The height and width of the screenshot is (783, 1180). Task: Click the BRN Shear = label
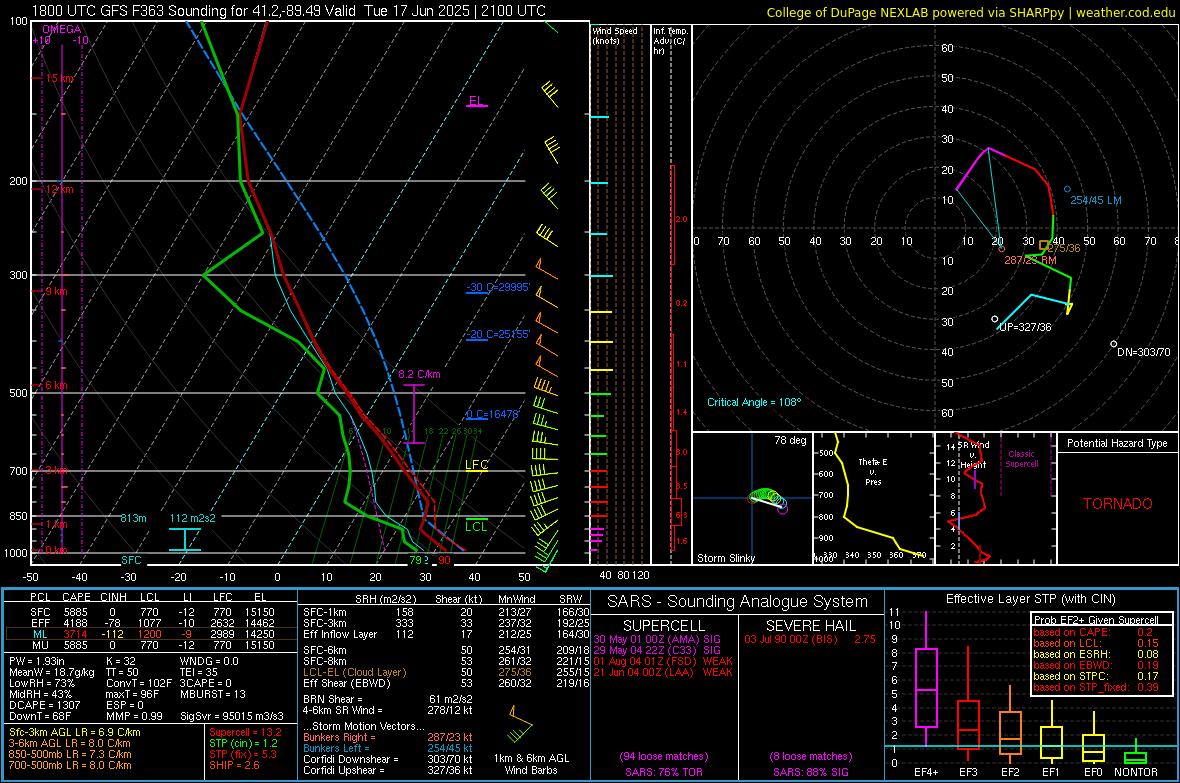(333, 699)
